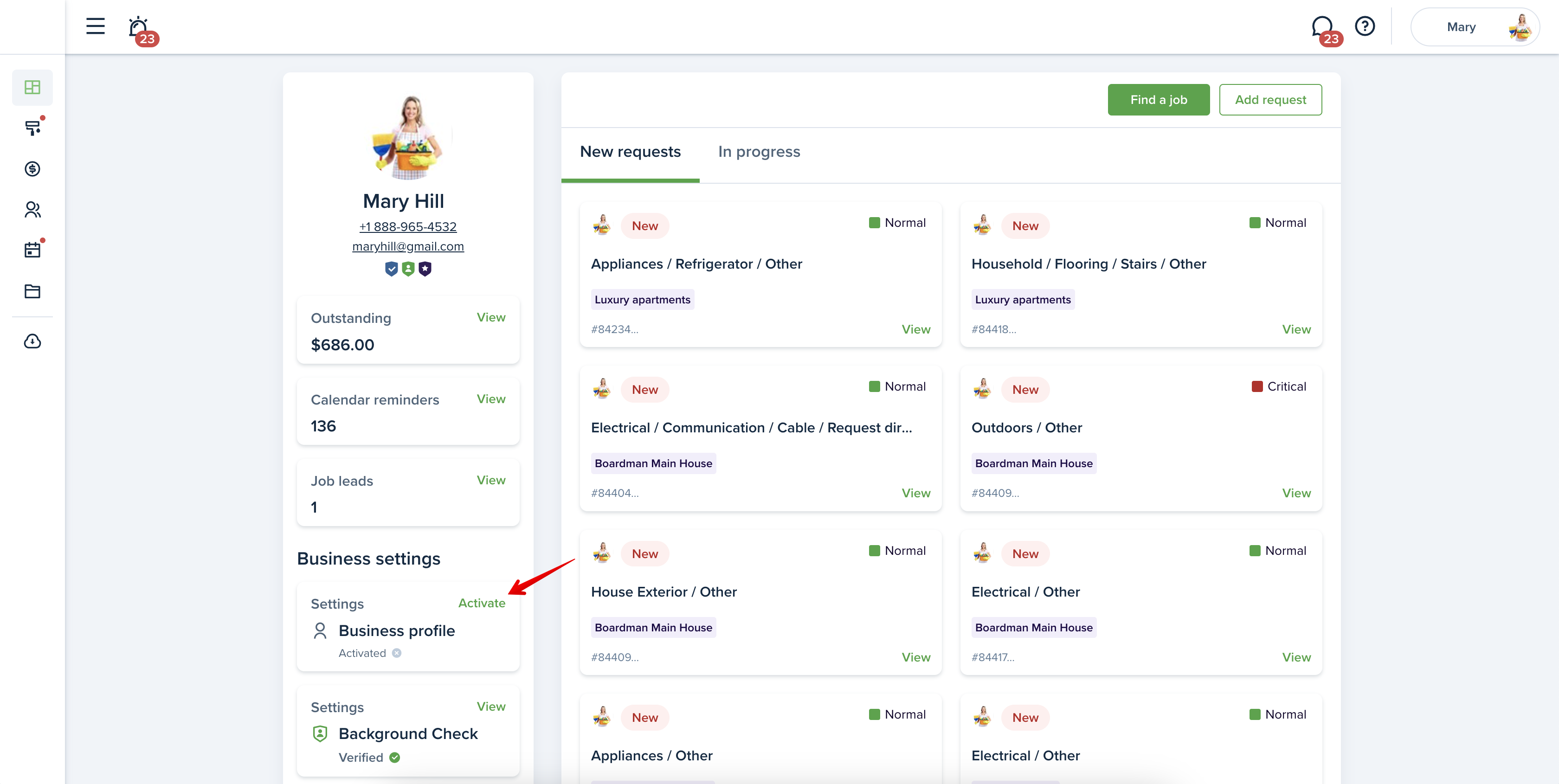
Task: View the Household / Flooring / Stairs request
Action: click(x=1296, y=330)
